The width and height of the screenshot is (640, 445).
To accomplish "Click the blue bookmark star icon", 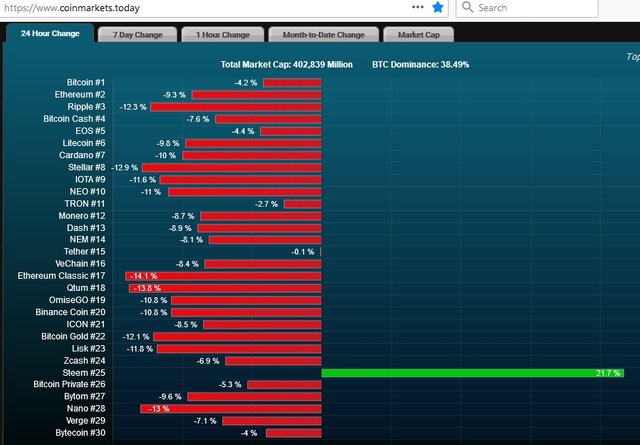I will click(x=438, y=7).
